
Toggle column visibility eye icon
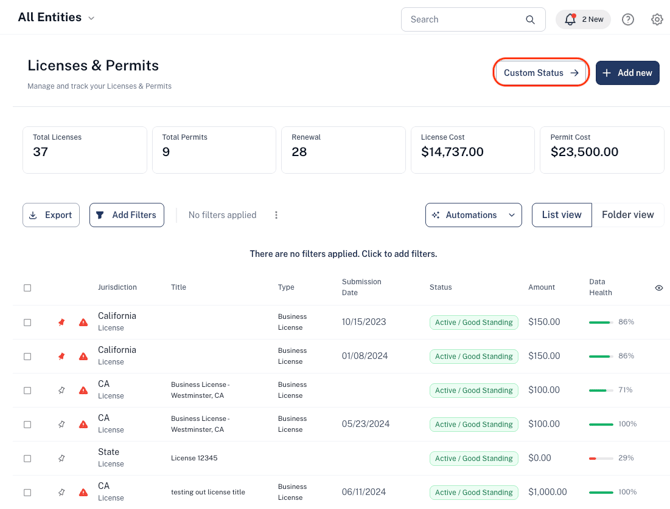pyautogui.click(x=659, y=288)
